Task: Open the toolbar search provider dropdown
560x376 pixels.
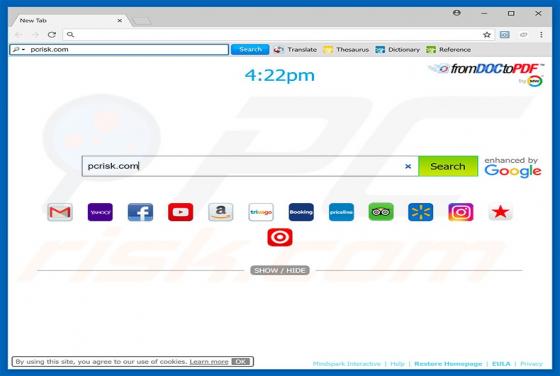Action: pyautogui.click(x=19, y=50)
